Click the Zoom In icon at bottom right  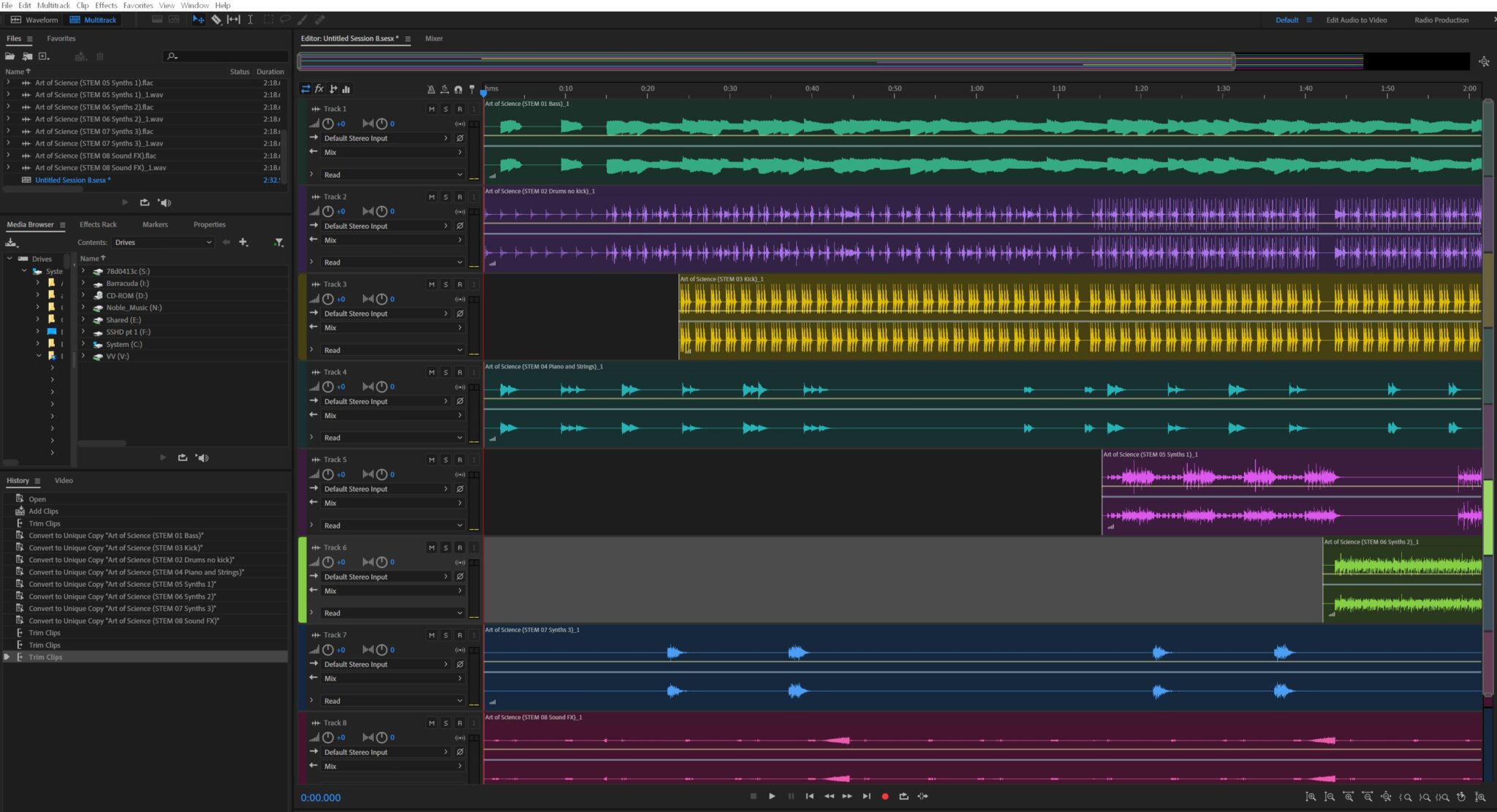(x=1310, y=797)
